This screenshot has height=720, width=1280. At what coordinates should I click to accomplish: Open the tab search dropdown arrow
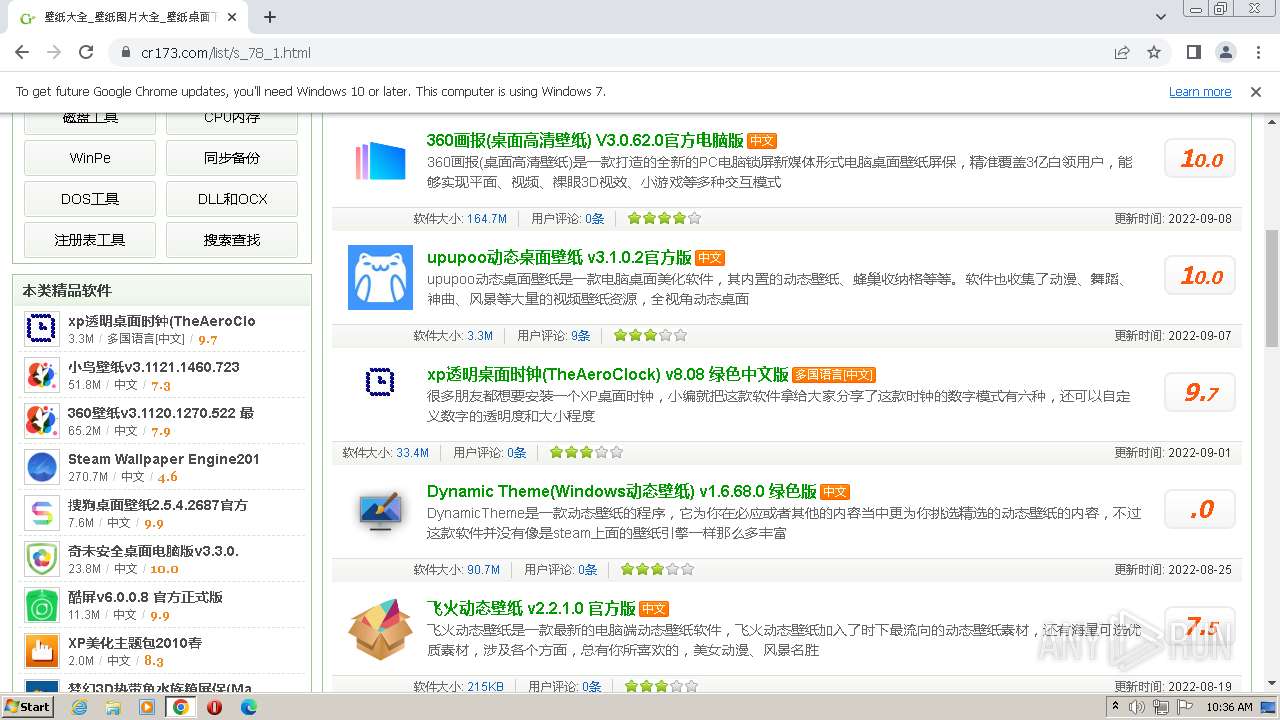tap(1161, 17)
